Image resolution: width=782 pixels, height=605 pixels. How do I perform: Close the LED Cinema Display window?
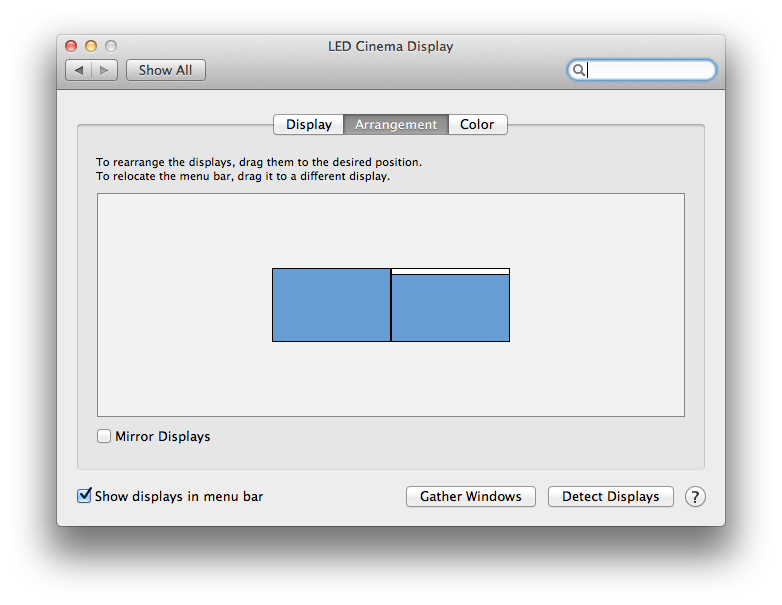coord(71,46)
